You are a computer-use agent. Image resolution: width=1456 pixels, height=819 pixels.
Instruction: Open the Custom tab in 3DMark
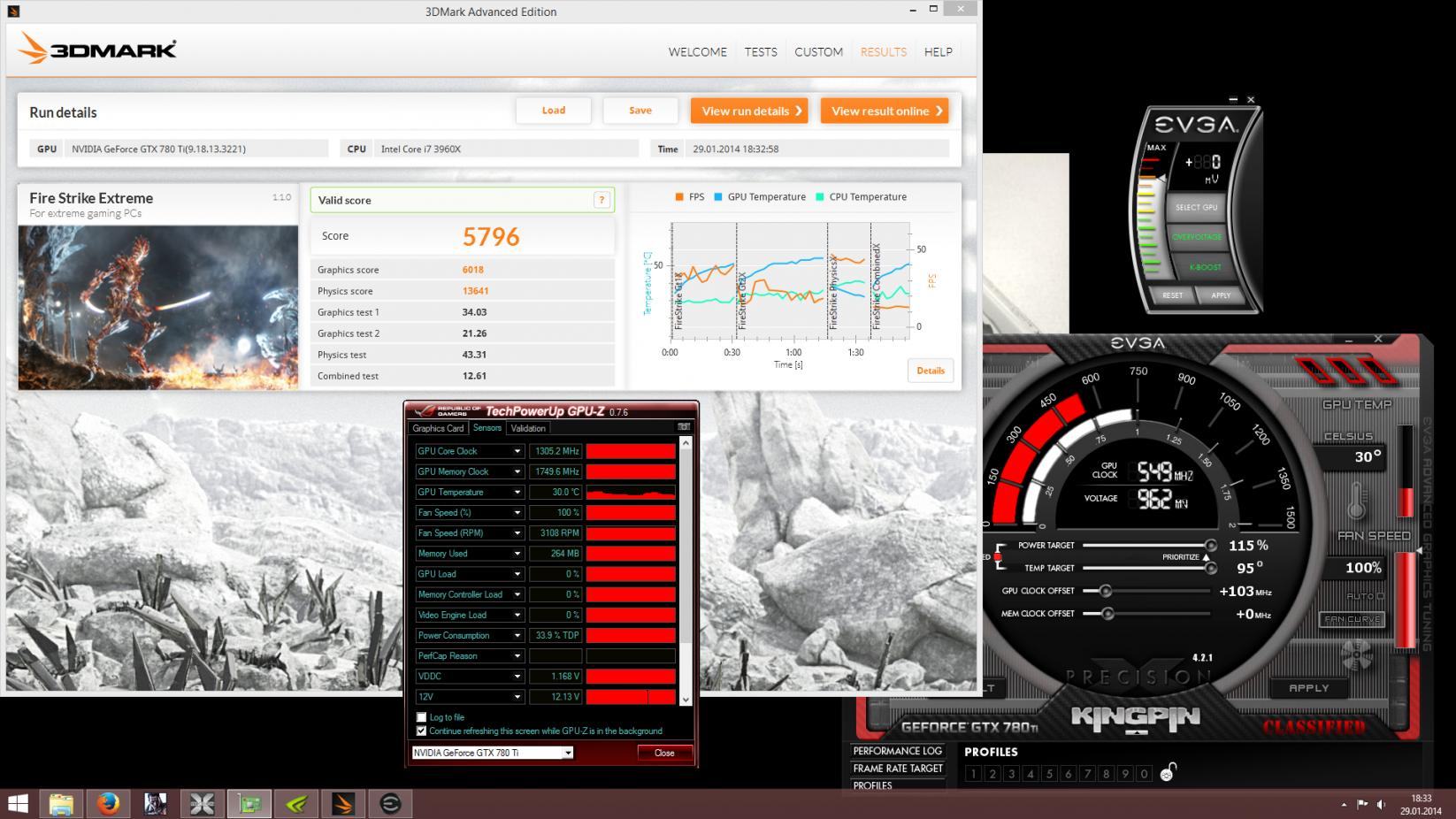[x=818, y=52]
